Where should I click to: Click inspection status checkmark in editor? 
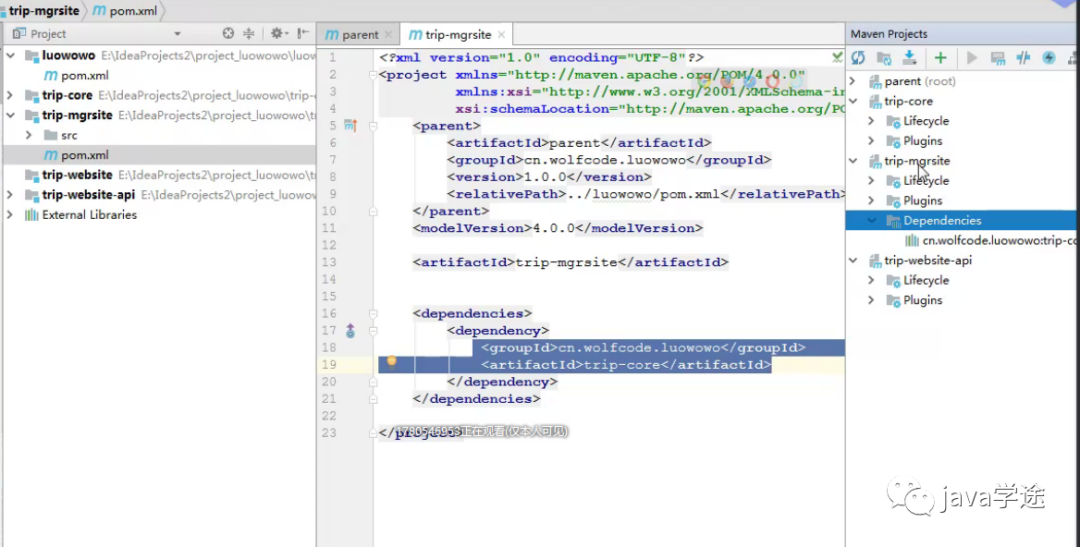[837, 57]
